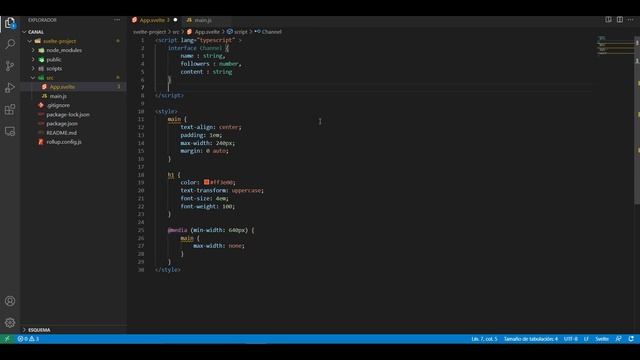Screen dimensions: 640x360
Task: Click the 'interface Channel' code text
Action: [x=195, y=48]
